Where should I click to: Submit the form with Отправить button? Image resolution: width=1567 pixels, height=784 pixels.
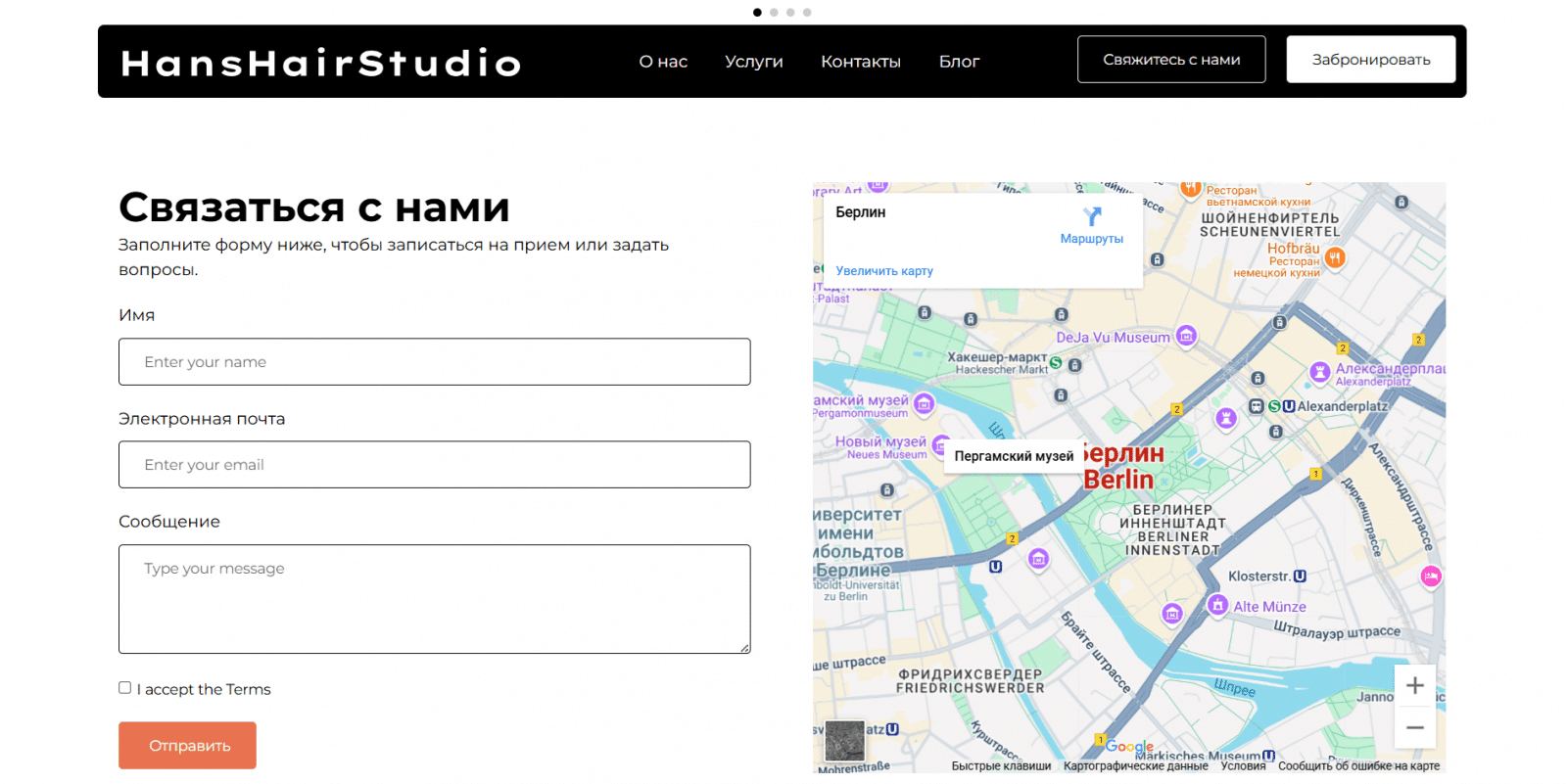(x=188, y=746)
